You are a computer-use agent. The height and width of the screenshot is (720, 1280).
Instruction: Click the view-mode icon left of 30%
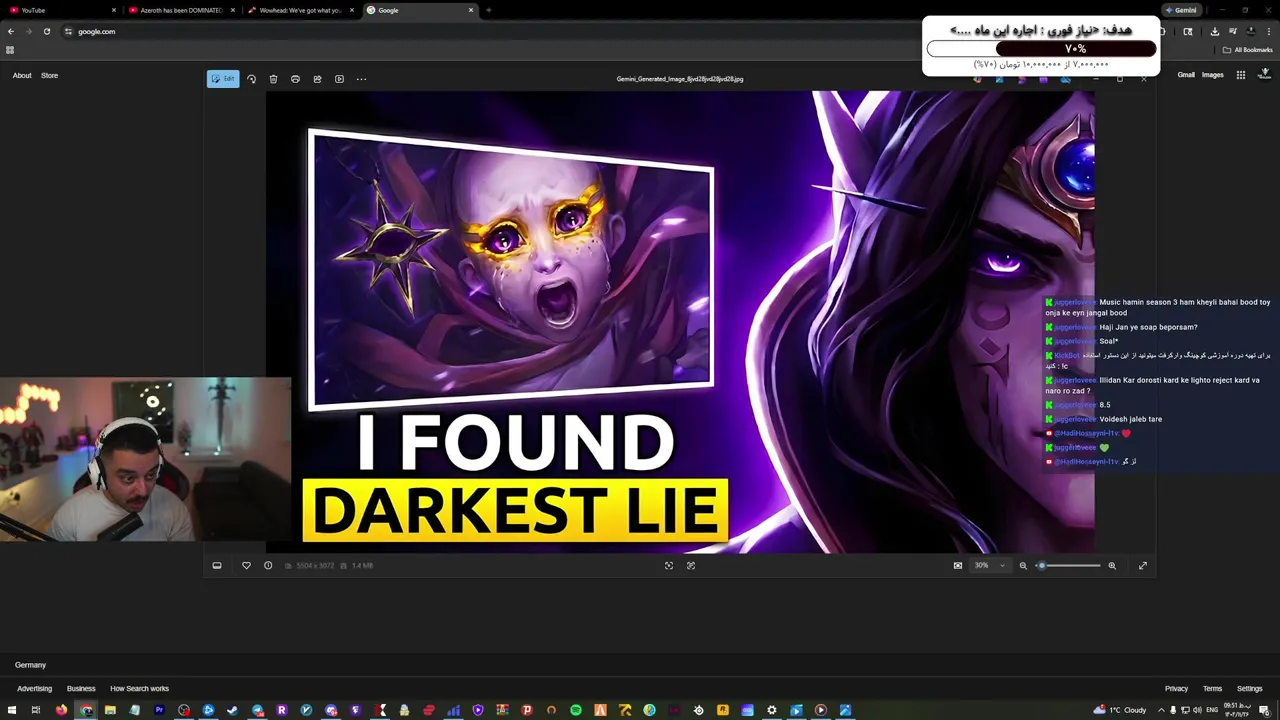pyautogui.click(x=958, y=565)
